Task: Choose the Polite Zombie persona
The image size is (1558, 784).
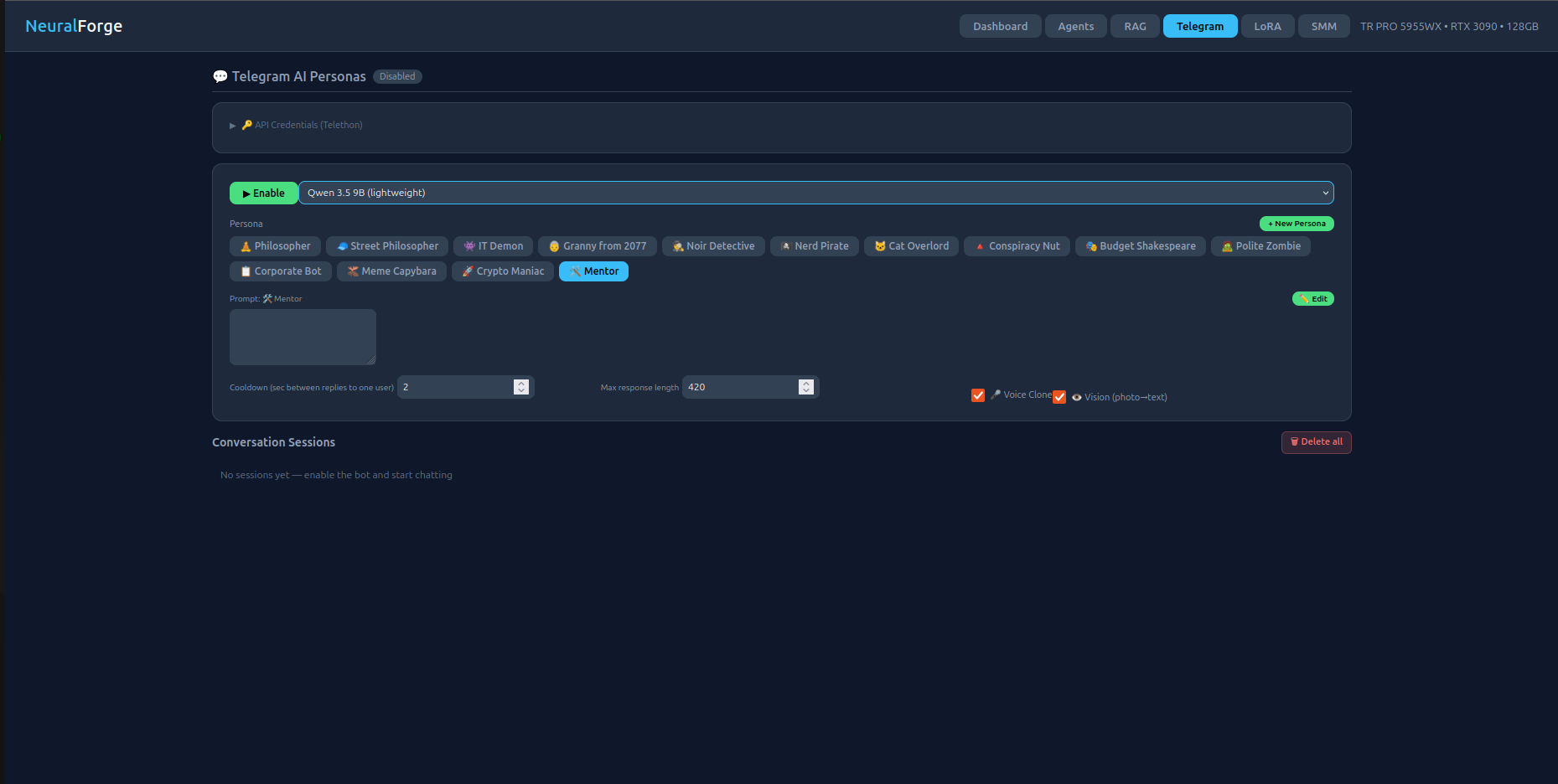Action: click(x=1260, y=246)
